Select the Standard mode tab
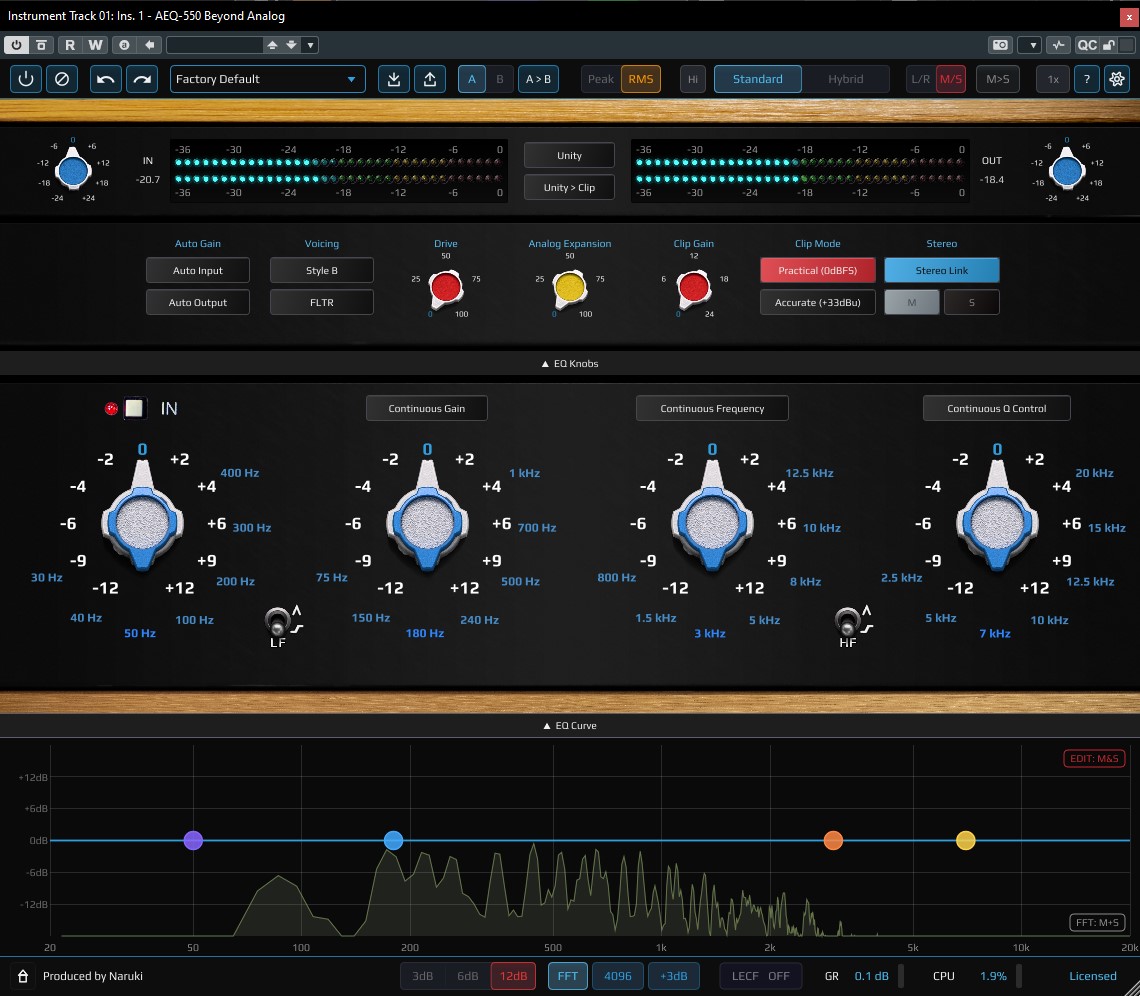1140x996 pixels. click(758, 79)
